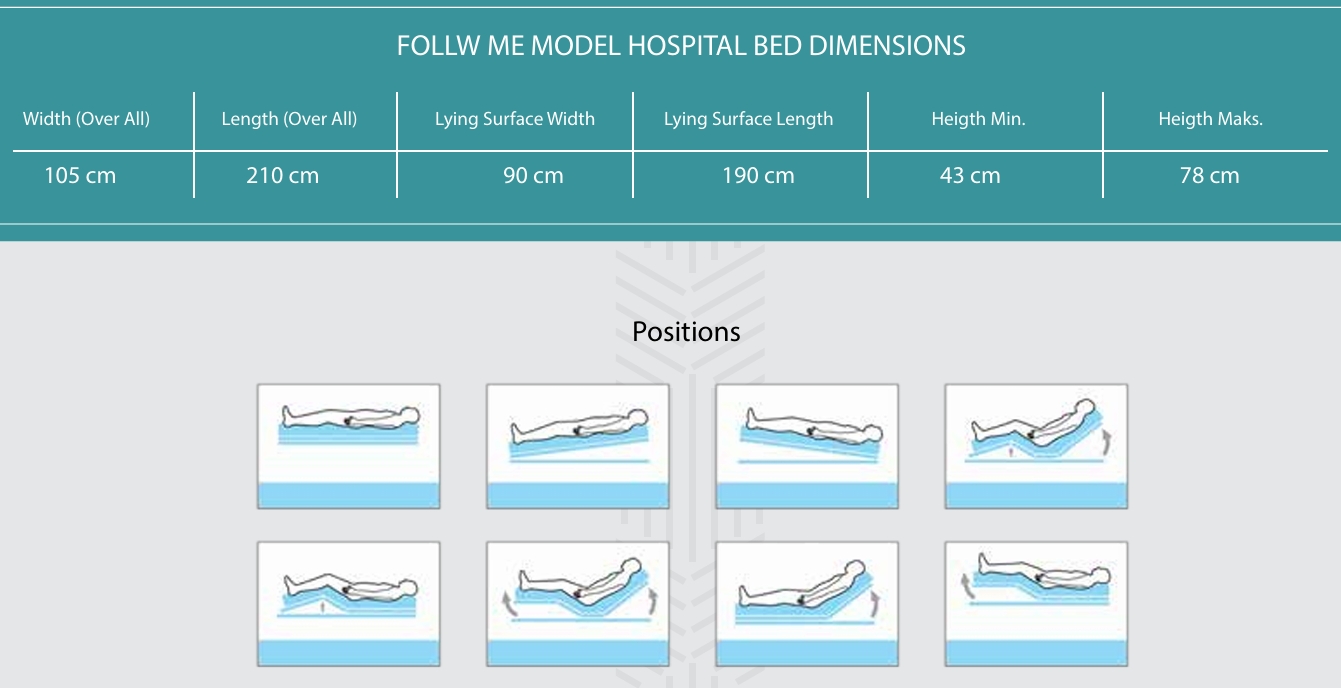Choose the head-elevated tilt position icon
Viewport: 1341px width, 688px height.
pyautogui.click(x=577, y=446)
